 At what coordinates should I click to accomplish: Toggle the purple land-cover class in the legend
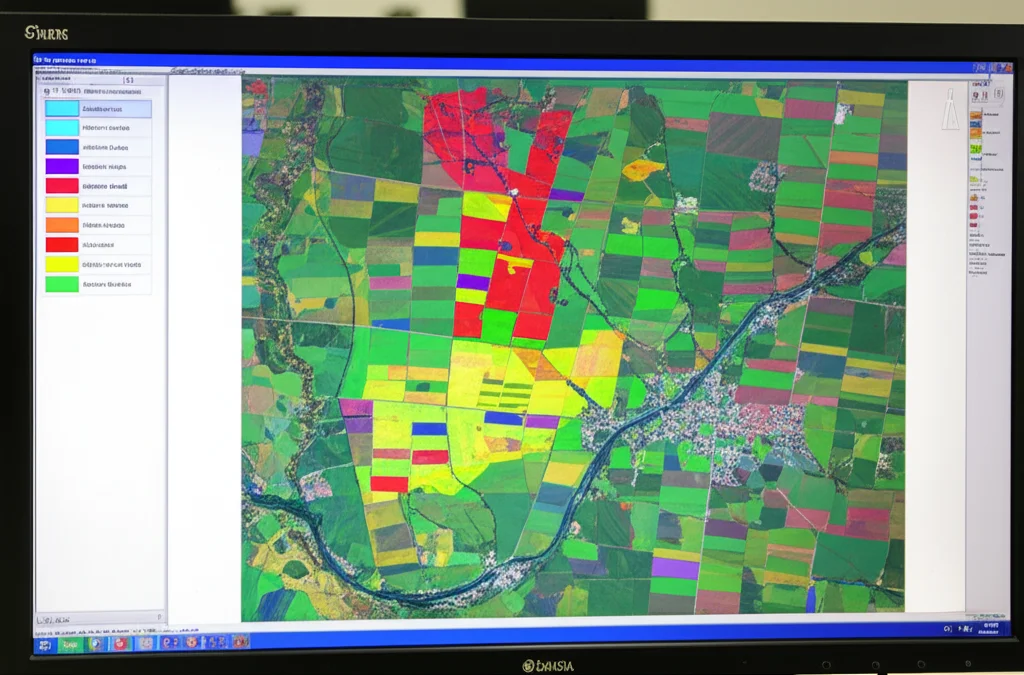coord(62,166)
